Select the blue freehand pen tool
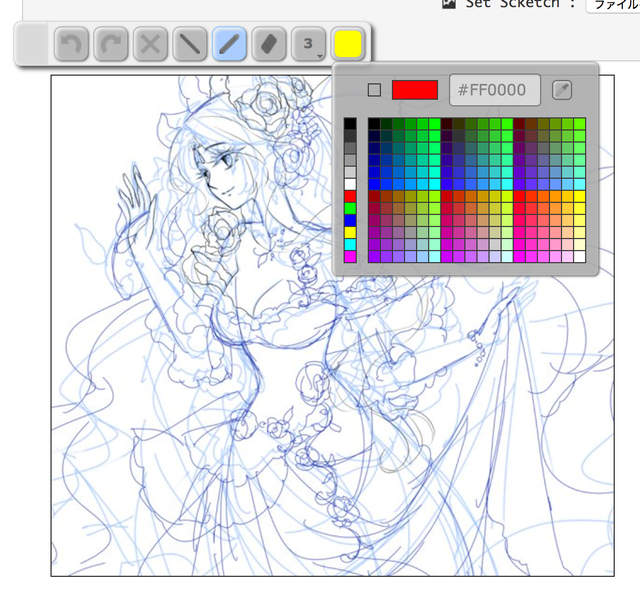Viewport: 640px width, 601px height. point(229,44)
